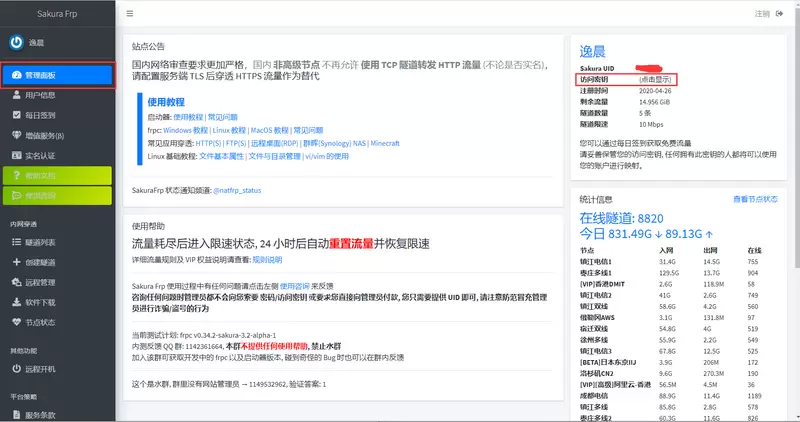This screenshot has height=422, width=800.
Task: Click the node row 成都电信
Action: 679,396
